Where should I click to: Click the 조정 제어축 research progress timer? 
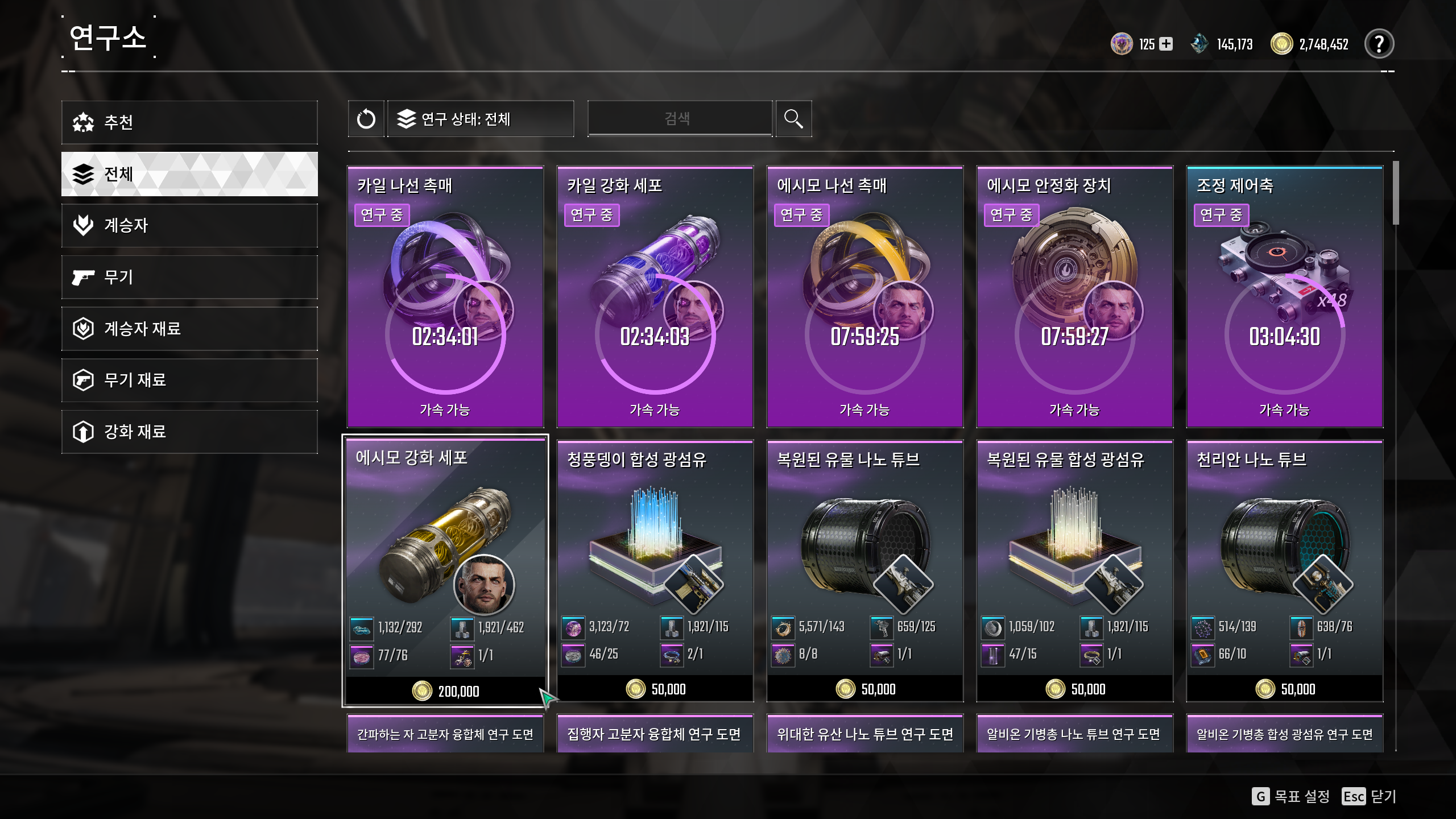point(1284,337)
